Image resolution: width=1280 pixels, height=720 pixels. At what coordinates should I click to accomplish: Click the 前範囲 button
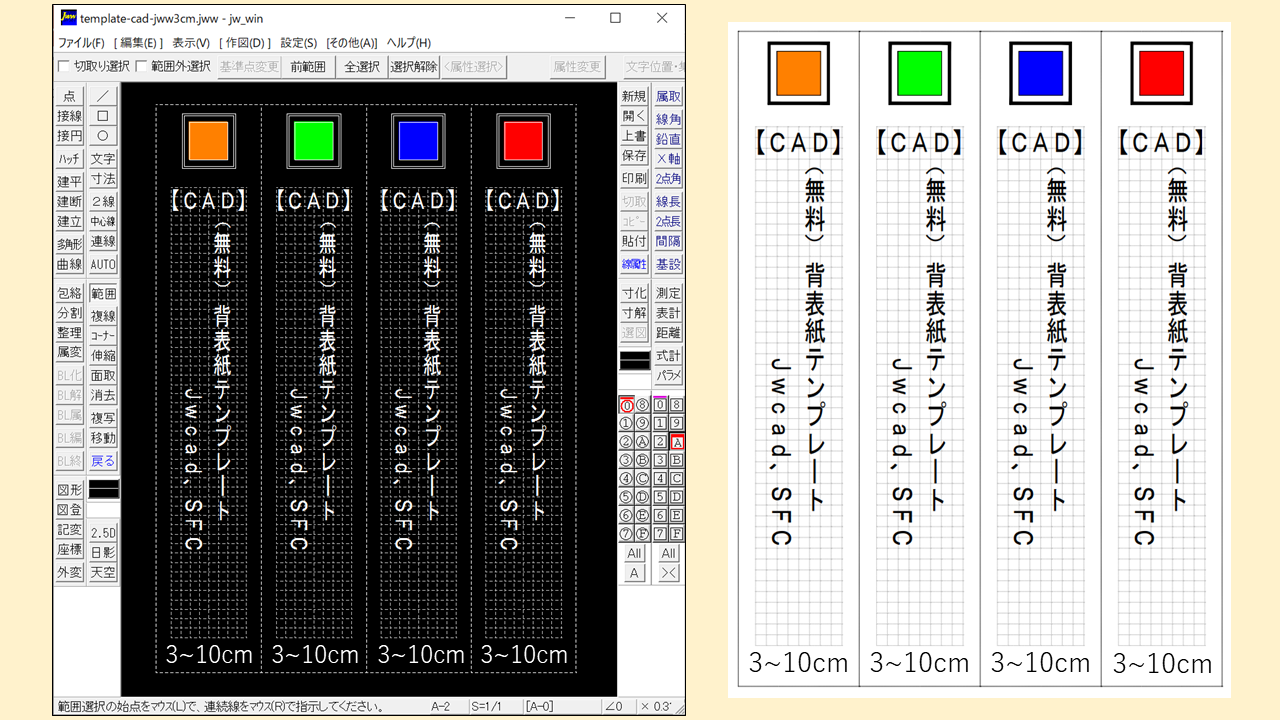(x=308, y=67)
